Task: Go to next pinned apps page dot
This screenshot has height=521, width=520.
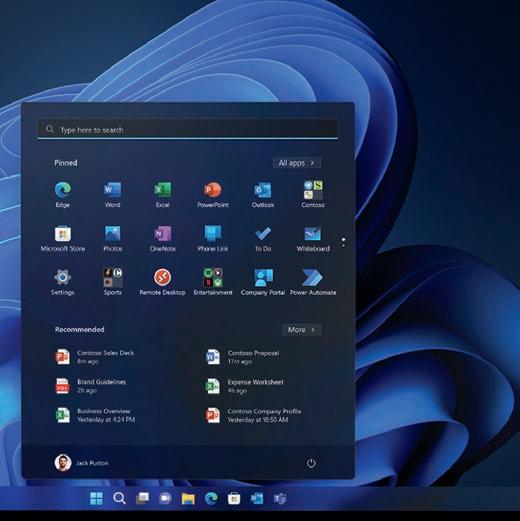Action: [x=343, y=246]
